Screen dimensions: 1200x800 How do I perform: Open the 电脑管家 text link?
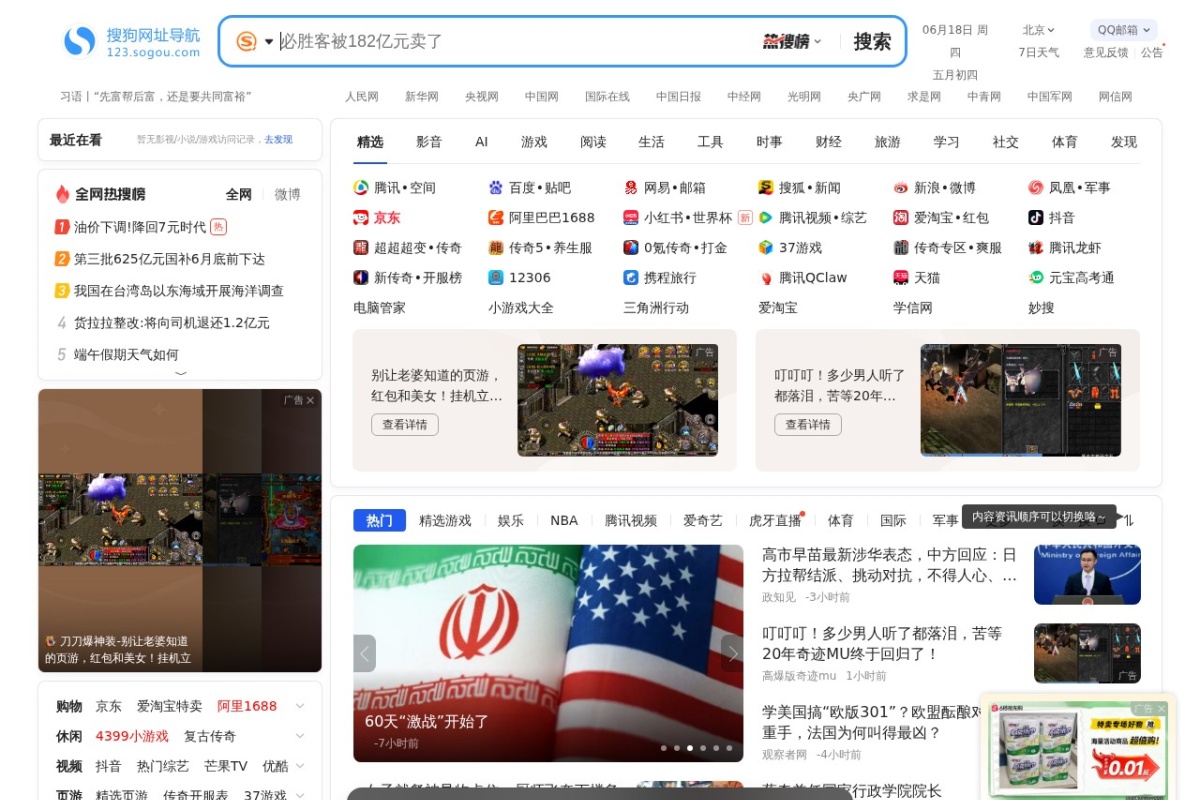(380, 307)
